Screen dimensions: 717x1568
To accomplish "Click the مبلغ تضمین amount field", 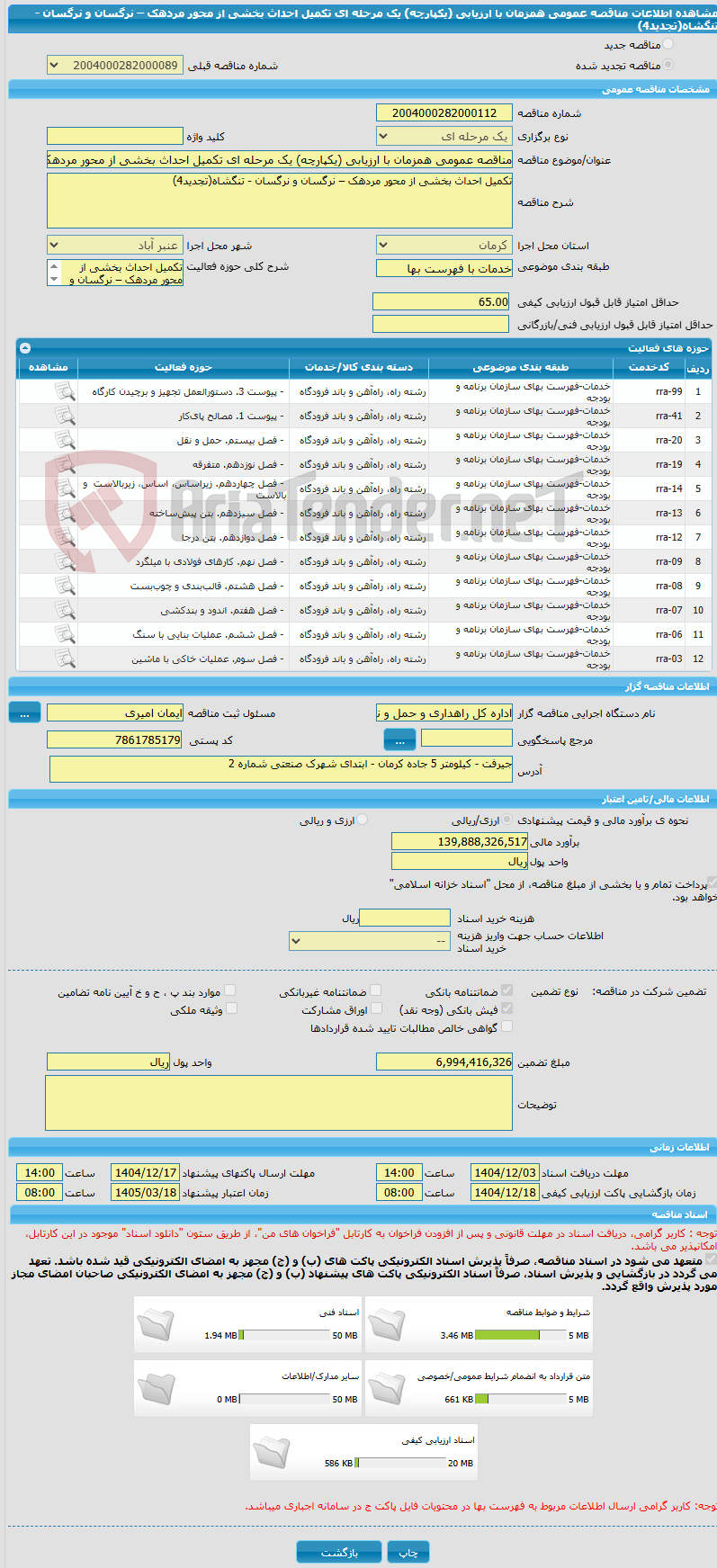I will (x=444, y=1062).
